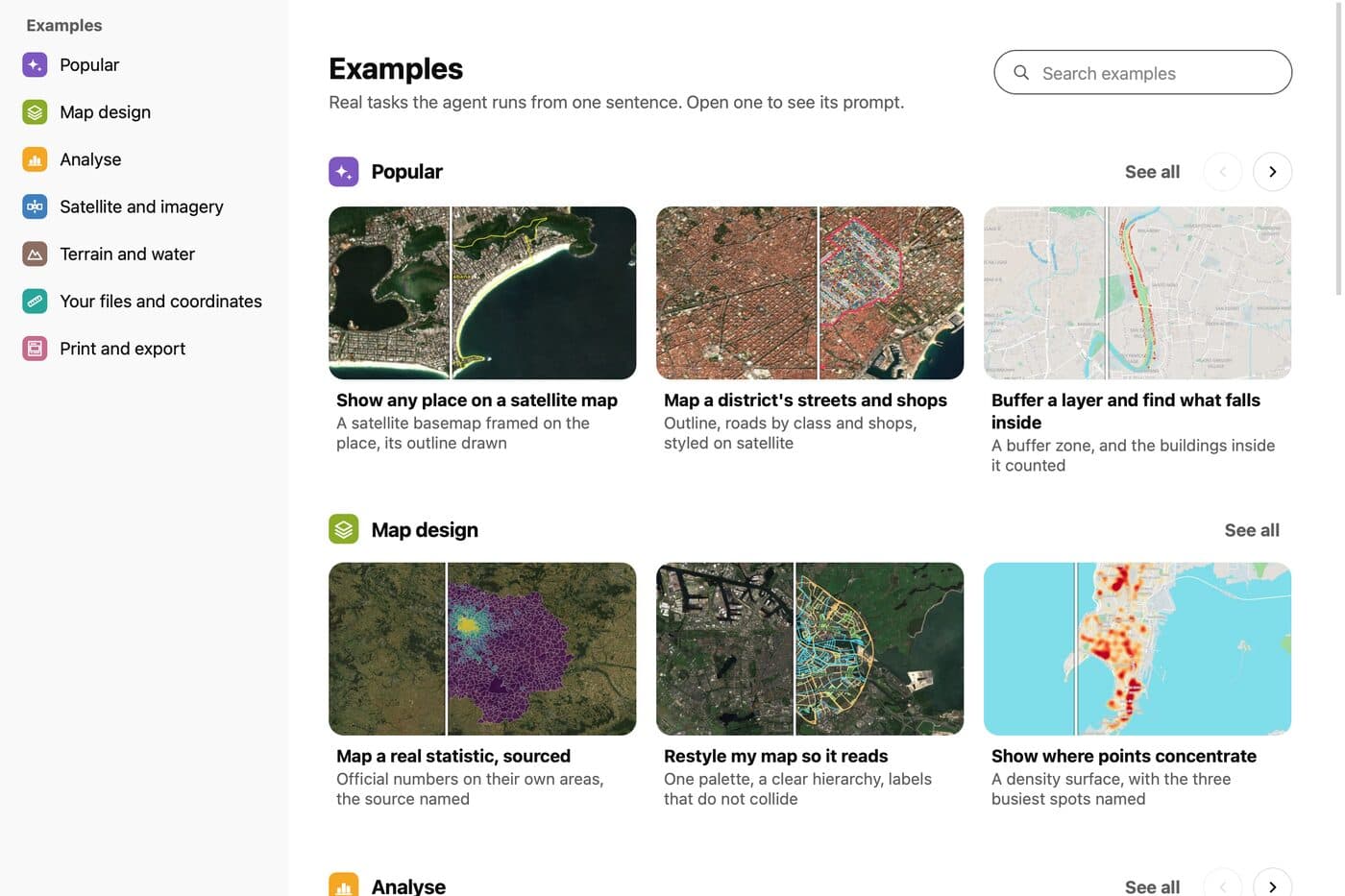This screenshot has height=896, width=1345.
Task: Open the Restyle my map example thumbnail
Action: [x=810, y=649]
